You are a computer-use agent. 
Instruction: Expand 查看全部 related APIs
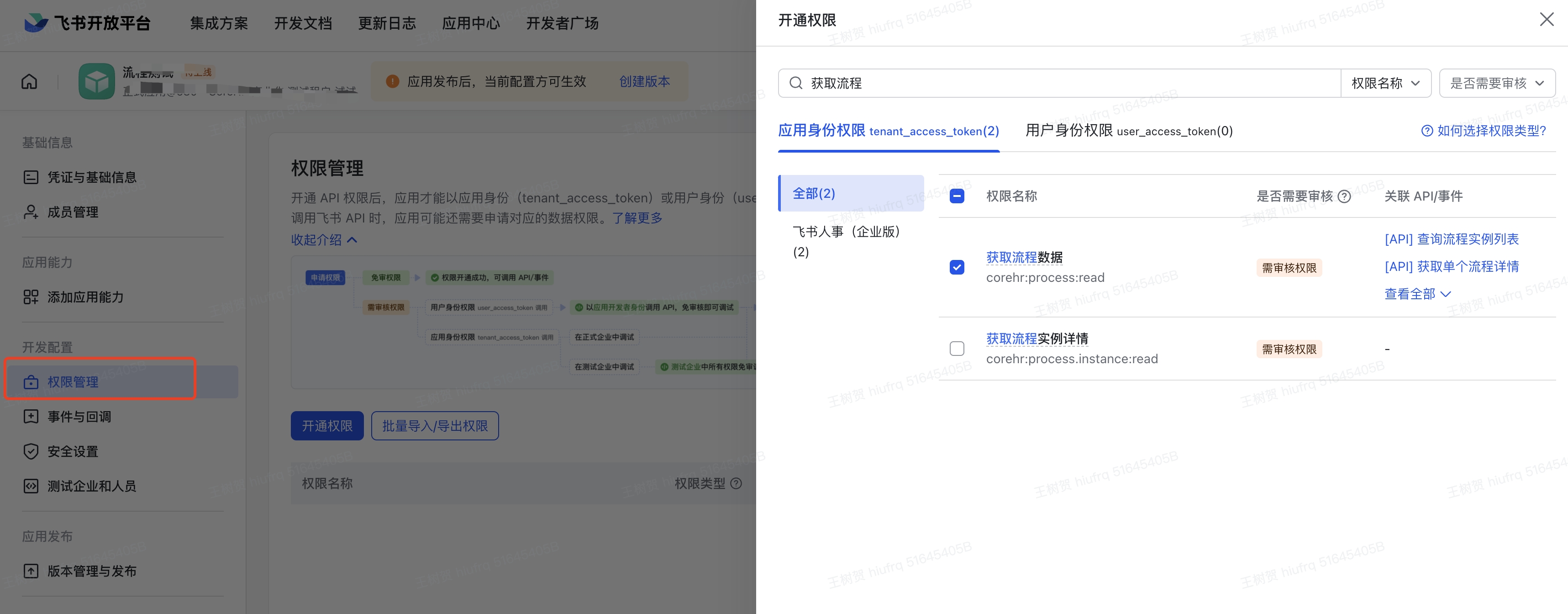(x=1418, y=294)
